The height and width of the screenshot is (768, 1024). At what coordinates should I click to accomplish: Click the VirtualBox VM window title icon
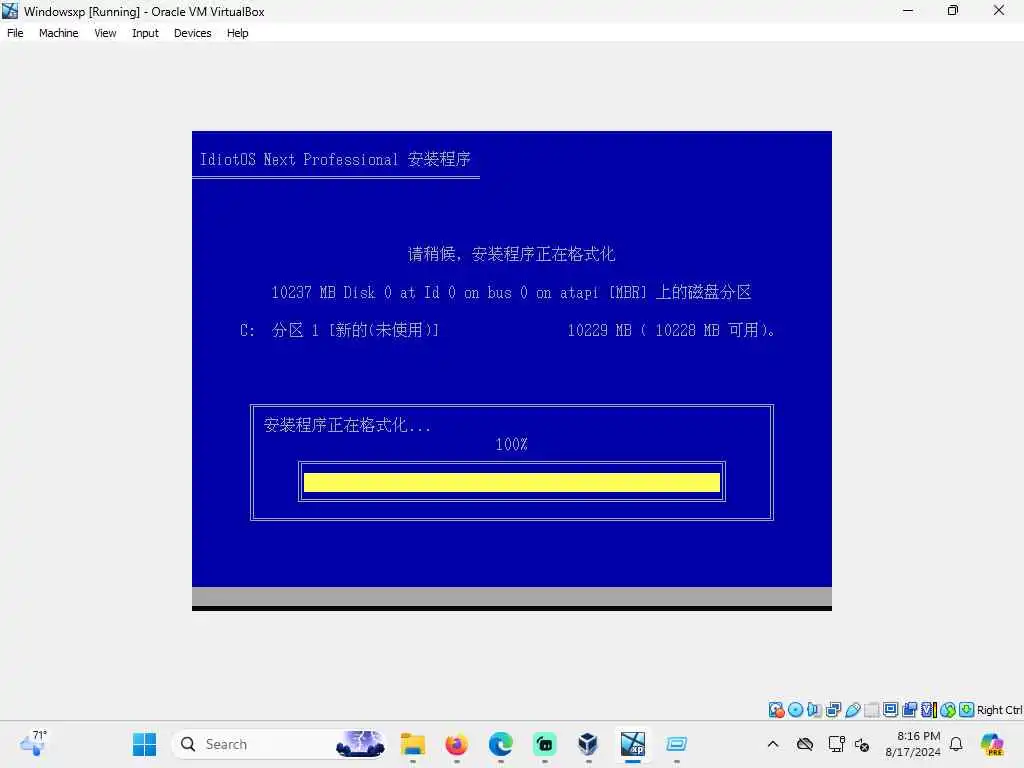[x=10, y=11]
